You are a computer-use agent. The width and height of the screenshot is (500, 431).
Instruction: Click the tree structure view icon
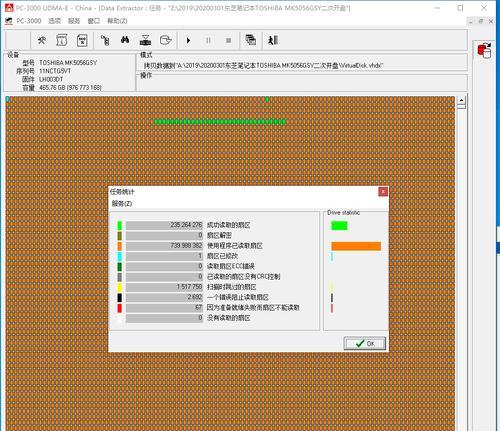(105, 40)
